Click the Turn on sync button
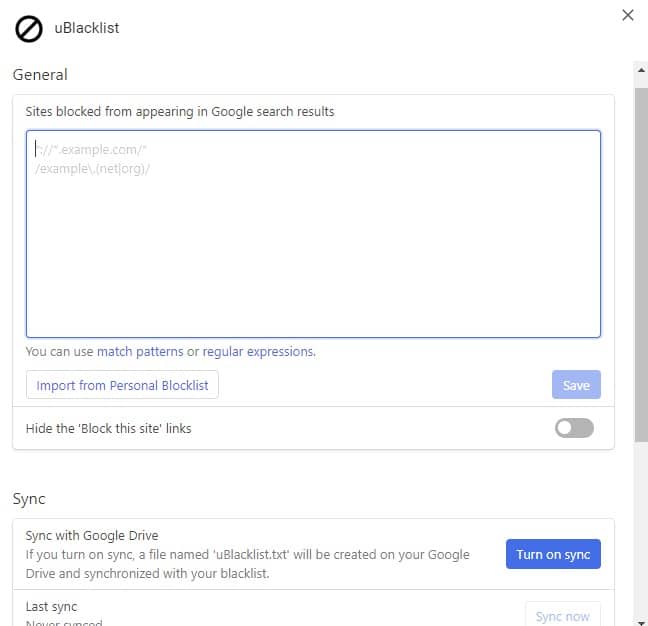 tap(553, 554)
